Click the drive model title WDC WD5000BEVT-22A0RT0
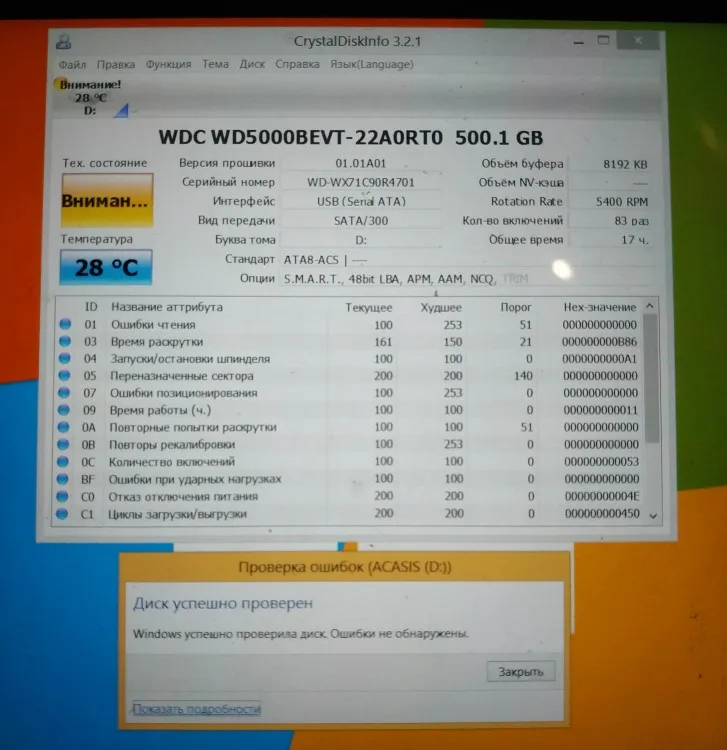This screenshot has height=750, width=727. click(x=301, y=138)
